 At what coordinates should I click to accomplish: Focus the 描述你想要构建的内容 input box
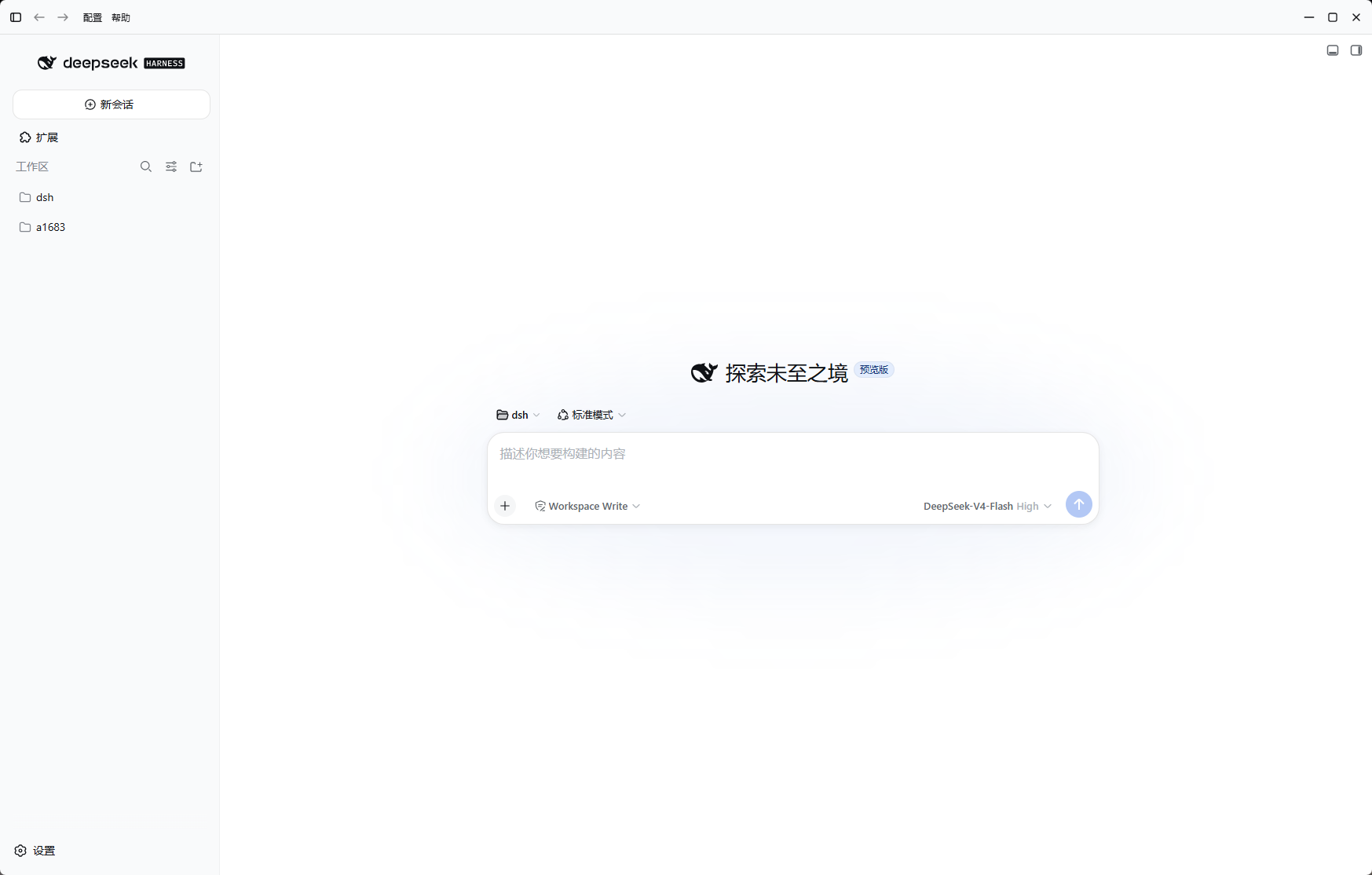pos(793,454)
